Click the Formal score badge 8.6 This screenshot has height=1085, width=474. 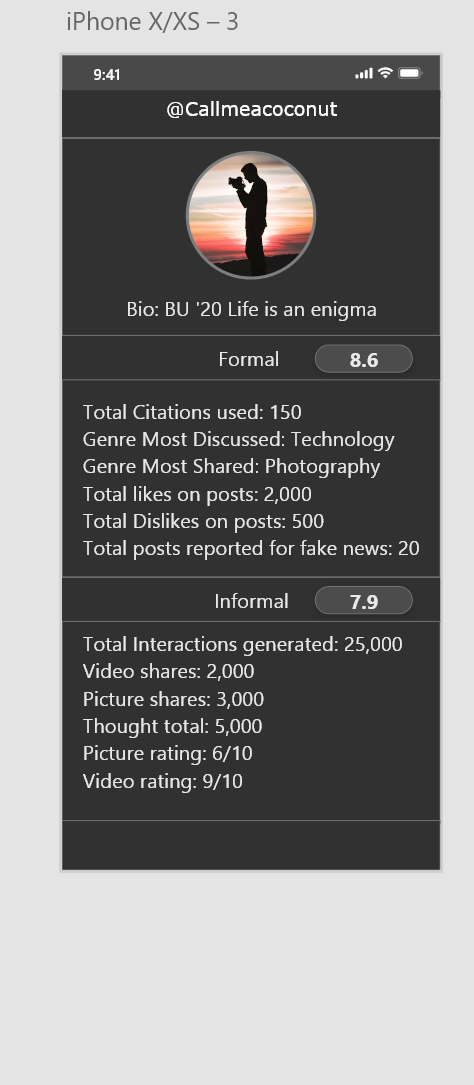tap(364, 359)
